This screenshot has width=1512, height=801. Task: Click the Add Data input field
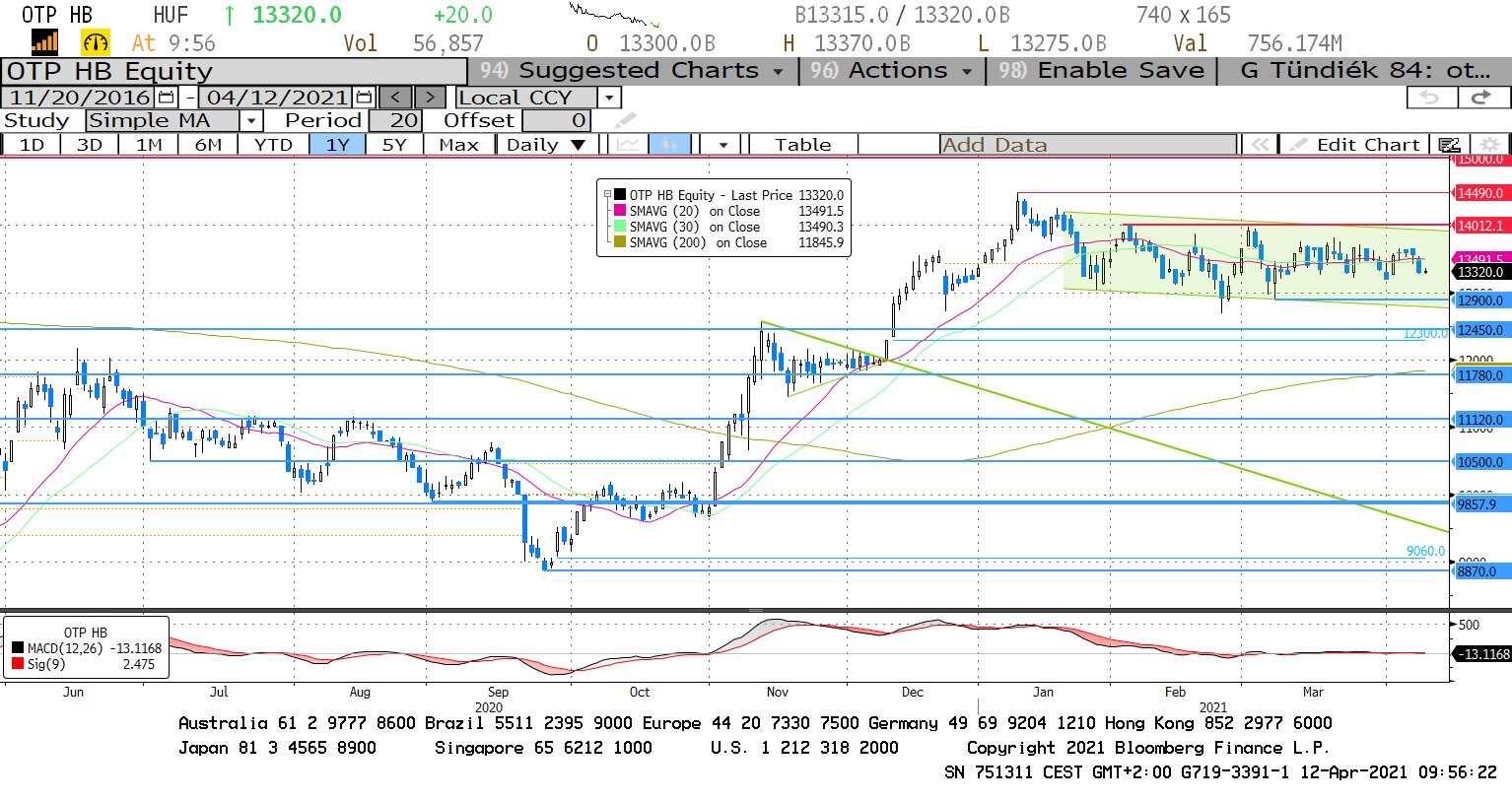click(x=1088, y=145)
